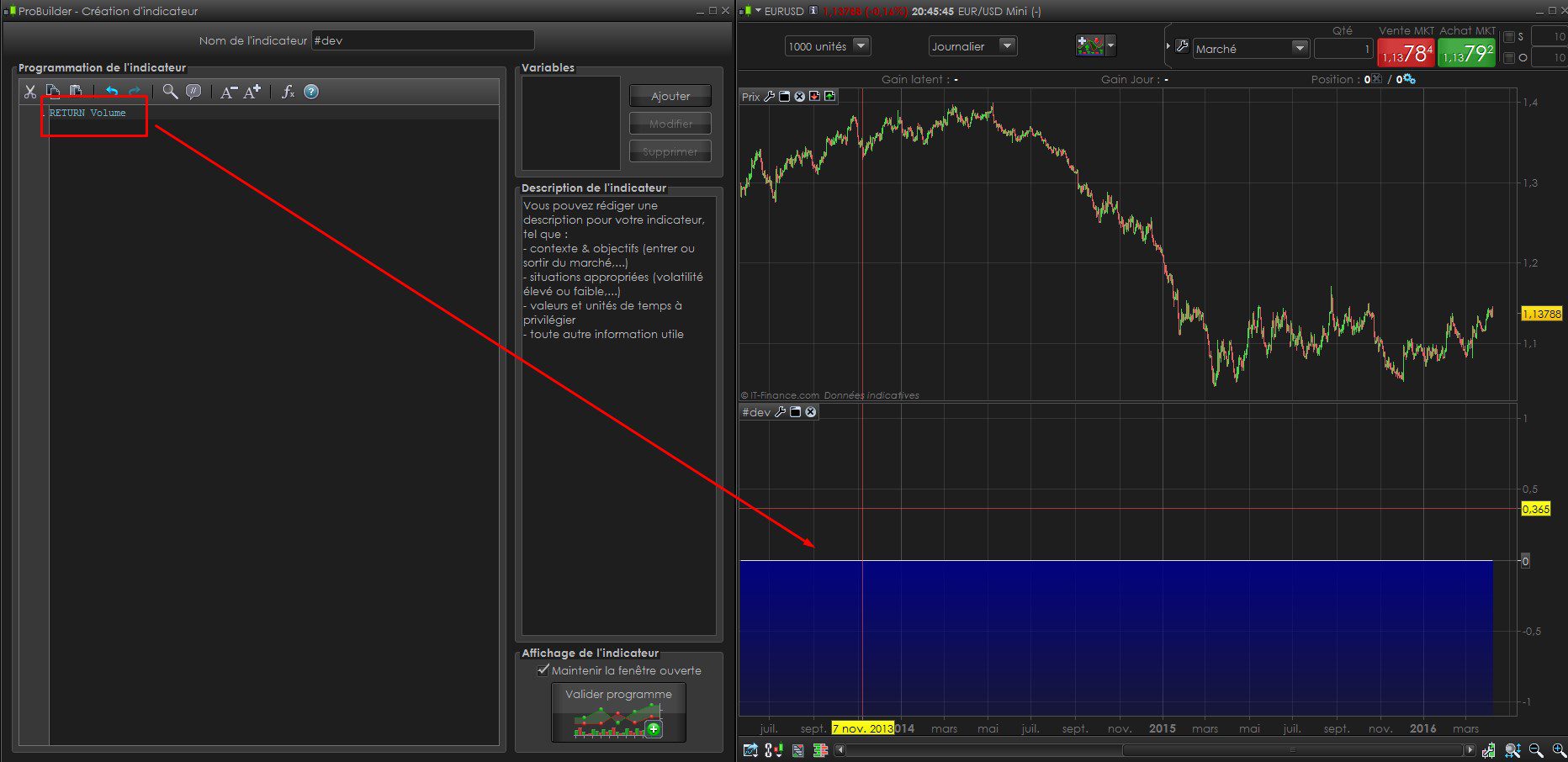Screen dimensions: 1568x762
Task: Paste code using the clipboard icon
Action: pyautogui.click(x=76, y=92)
